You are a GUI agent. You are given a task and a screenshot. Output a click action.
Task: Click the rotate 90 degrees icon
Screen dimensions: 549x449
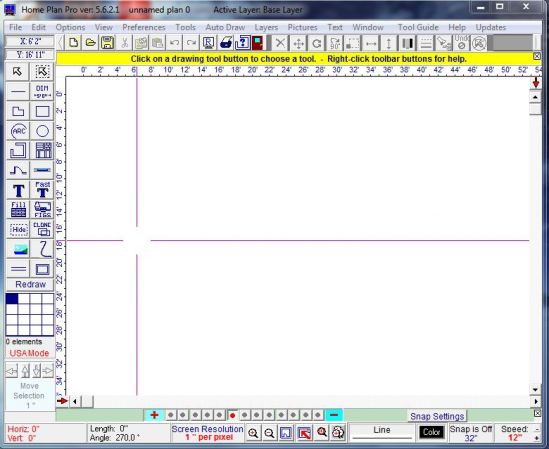coord(335,43)
